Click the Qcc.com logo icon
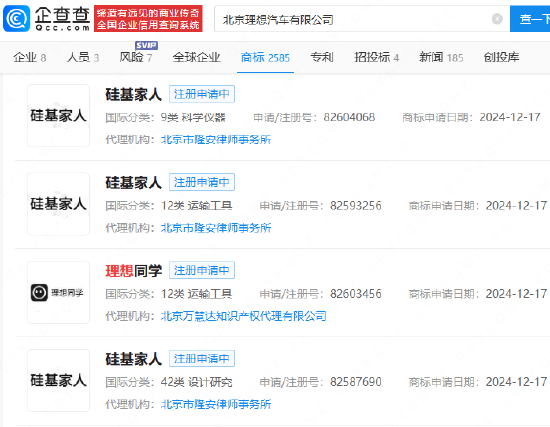550x427 pixels. (16, 19)
